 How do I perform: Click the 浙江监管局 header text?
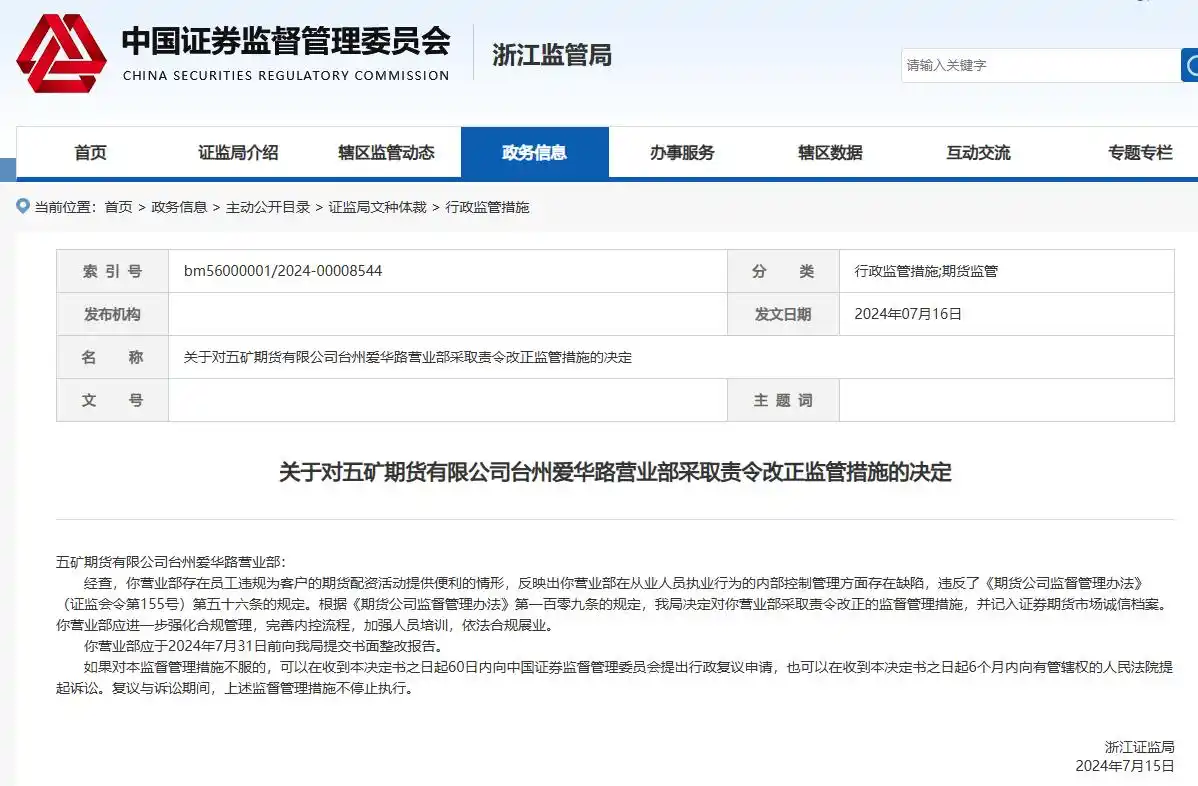(x=551, y=55)
